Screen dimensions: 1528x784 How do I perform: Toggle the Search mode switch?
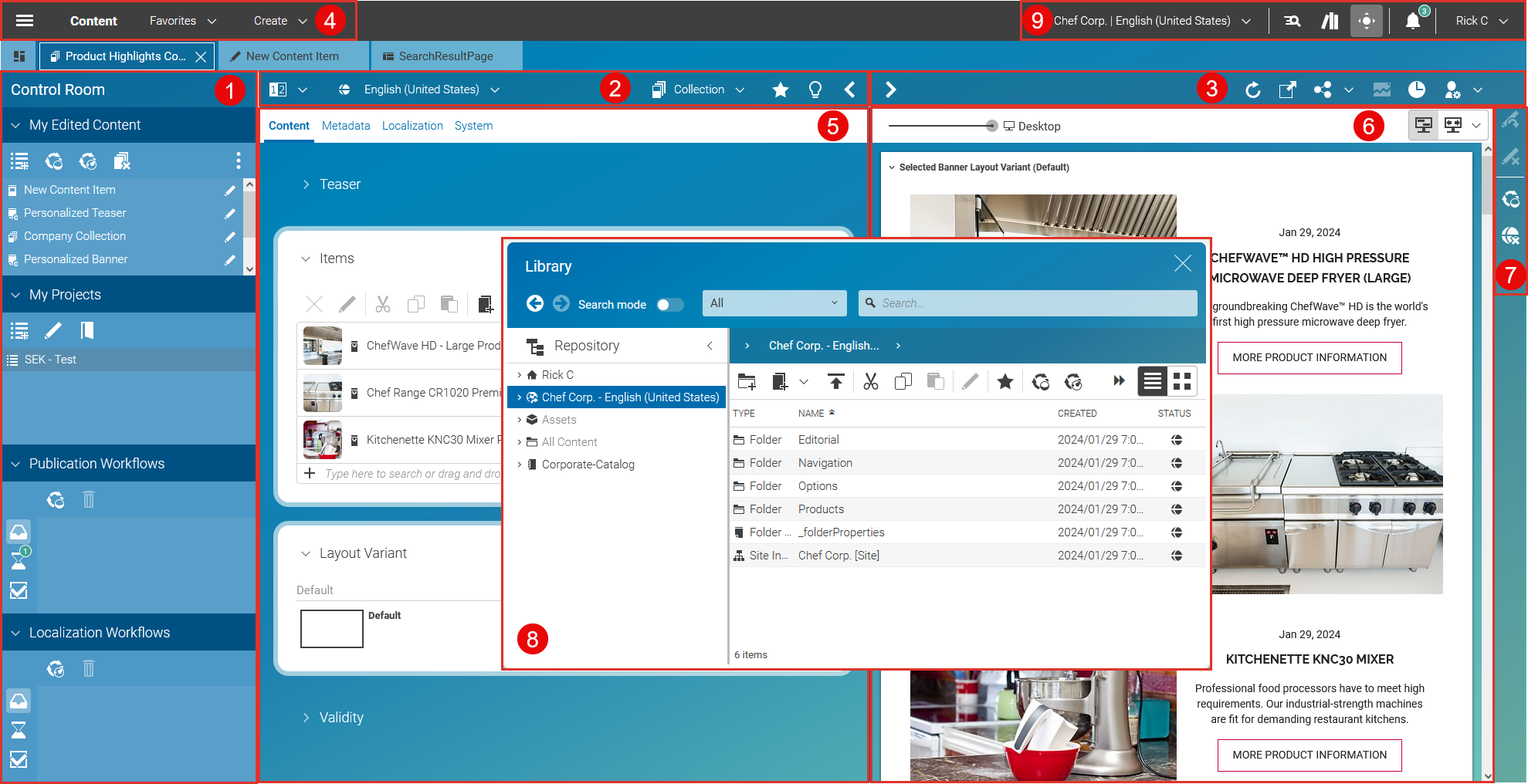pyautogui.click(x=669, y=304)
